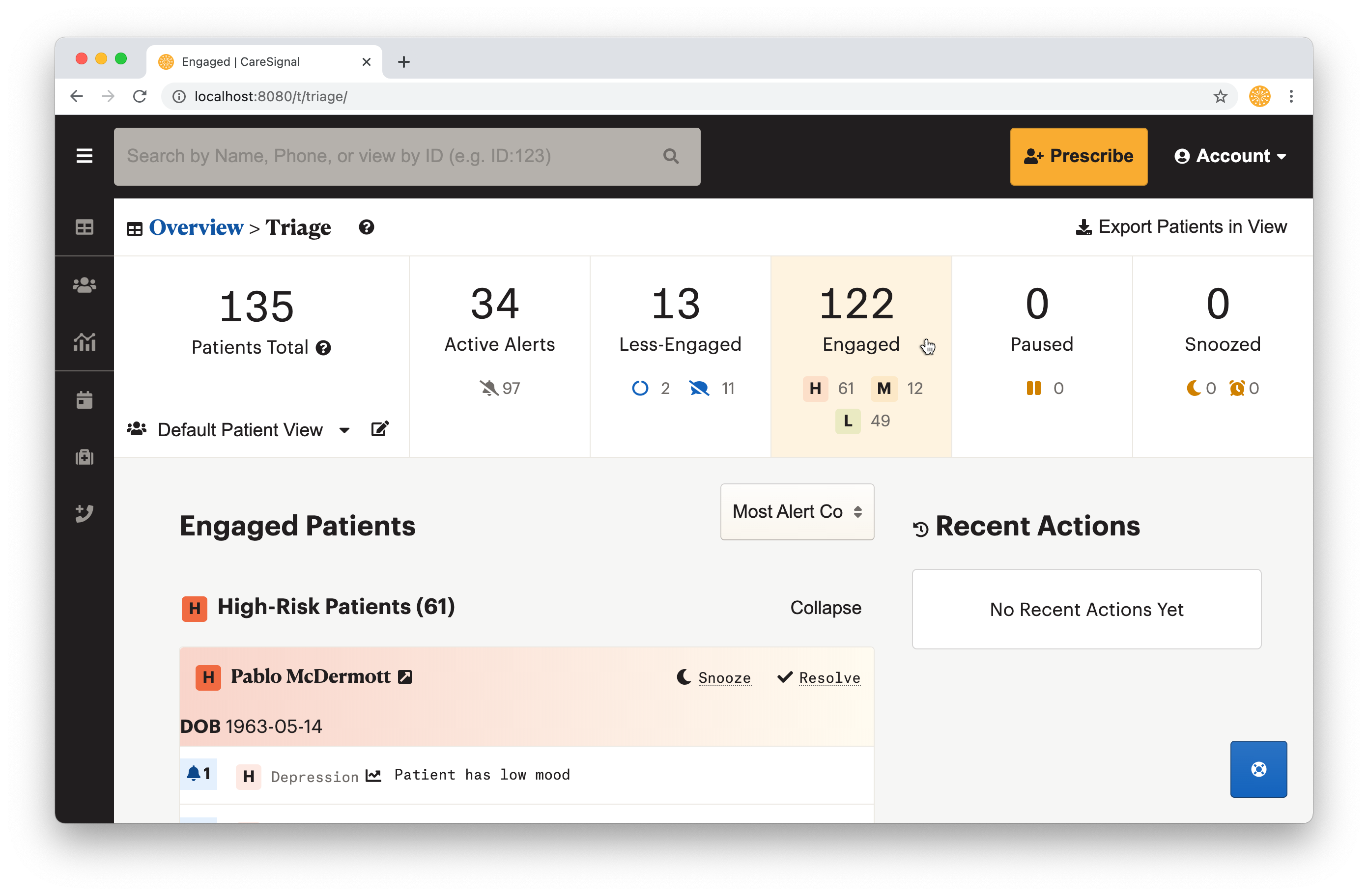
Task: Click the Prescribe button
Action: pos(1078,156)
